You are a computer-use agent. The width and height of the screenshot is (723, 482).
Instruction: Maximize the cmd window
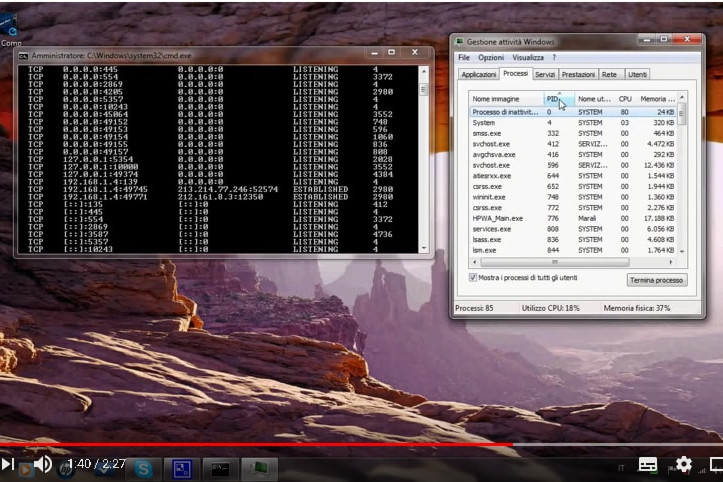(391, 52)
